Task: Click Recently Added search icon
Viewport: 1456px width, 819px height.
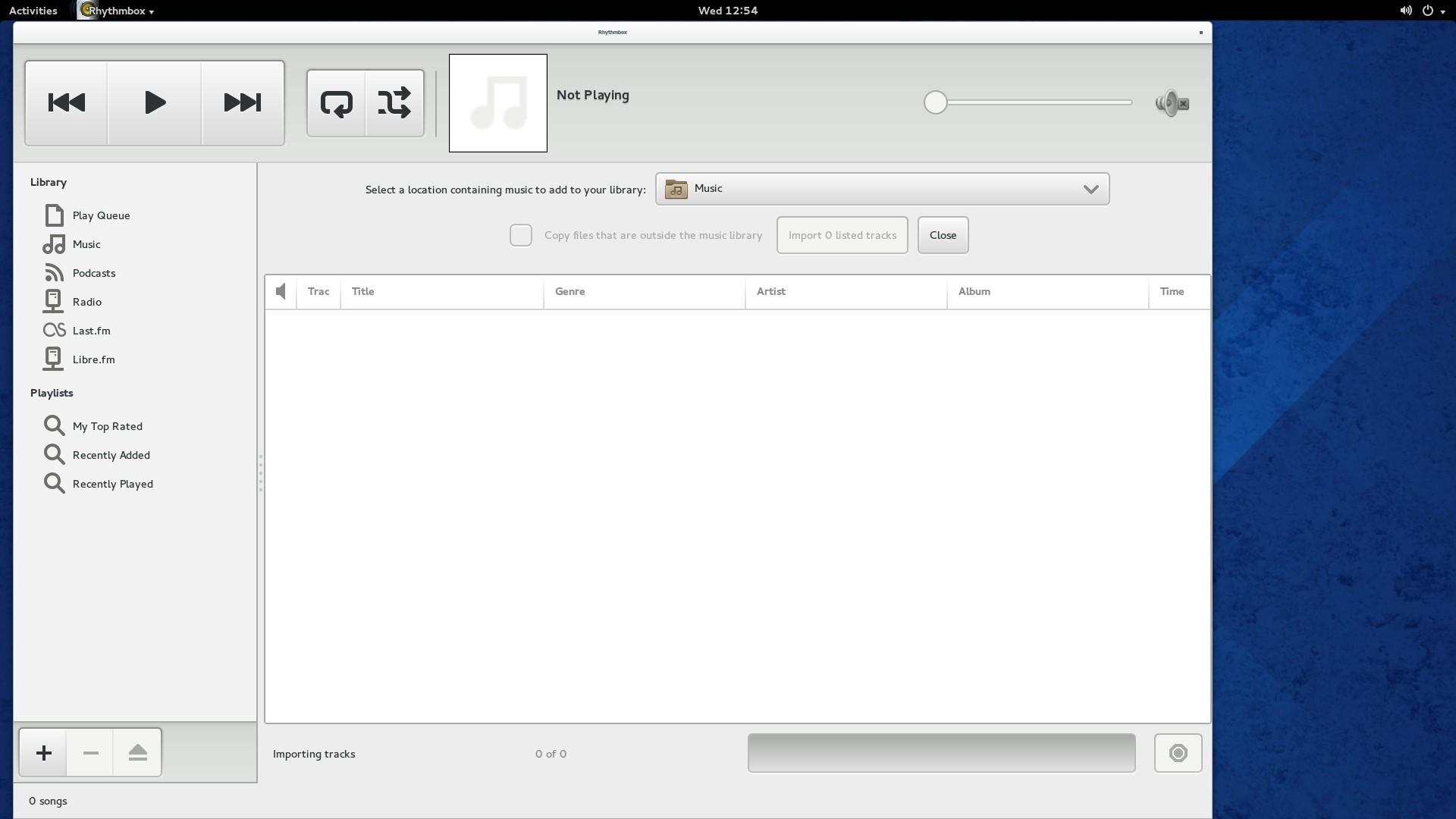Action: tap(54, 455)
